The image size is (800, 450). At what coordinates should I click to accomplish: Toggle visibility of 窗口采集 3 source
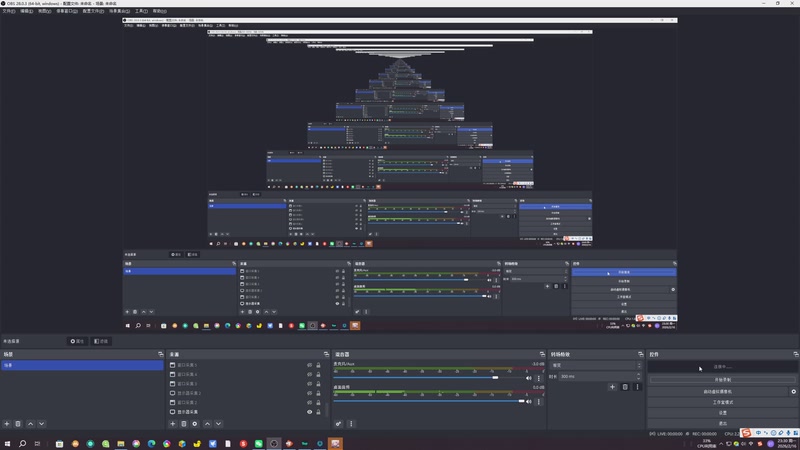coord(309,384)
